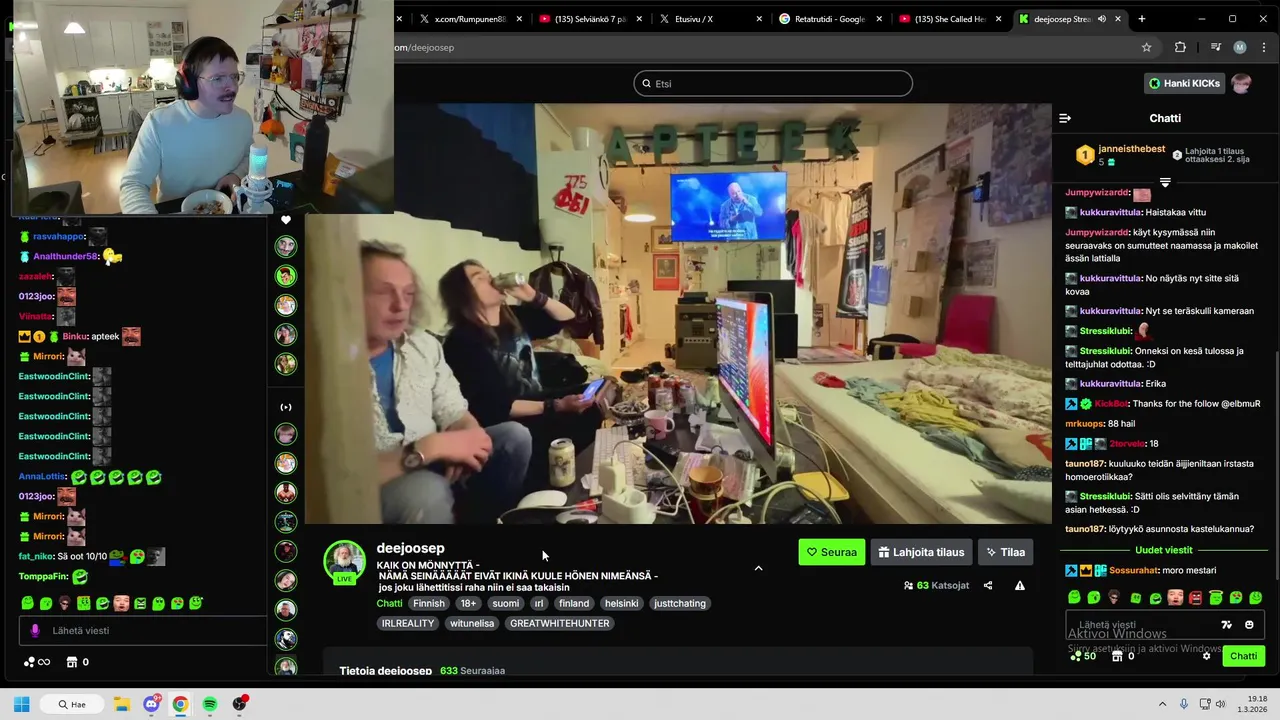Click the GREATWHITEHUNTER tag
Image resolution: width=1280 pixels, height=720 pixels.
[x=559, y=623]
